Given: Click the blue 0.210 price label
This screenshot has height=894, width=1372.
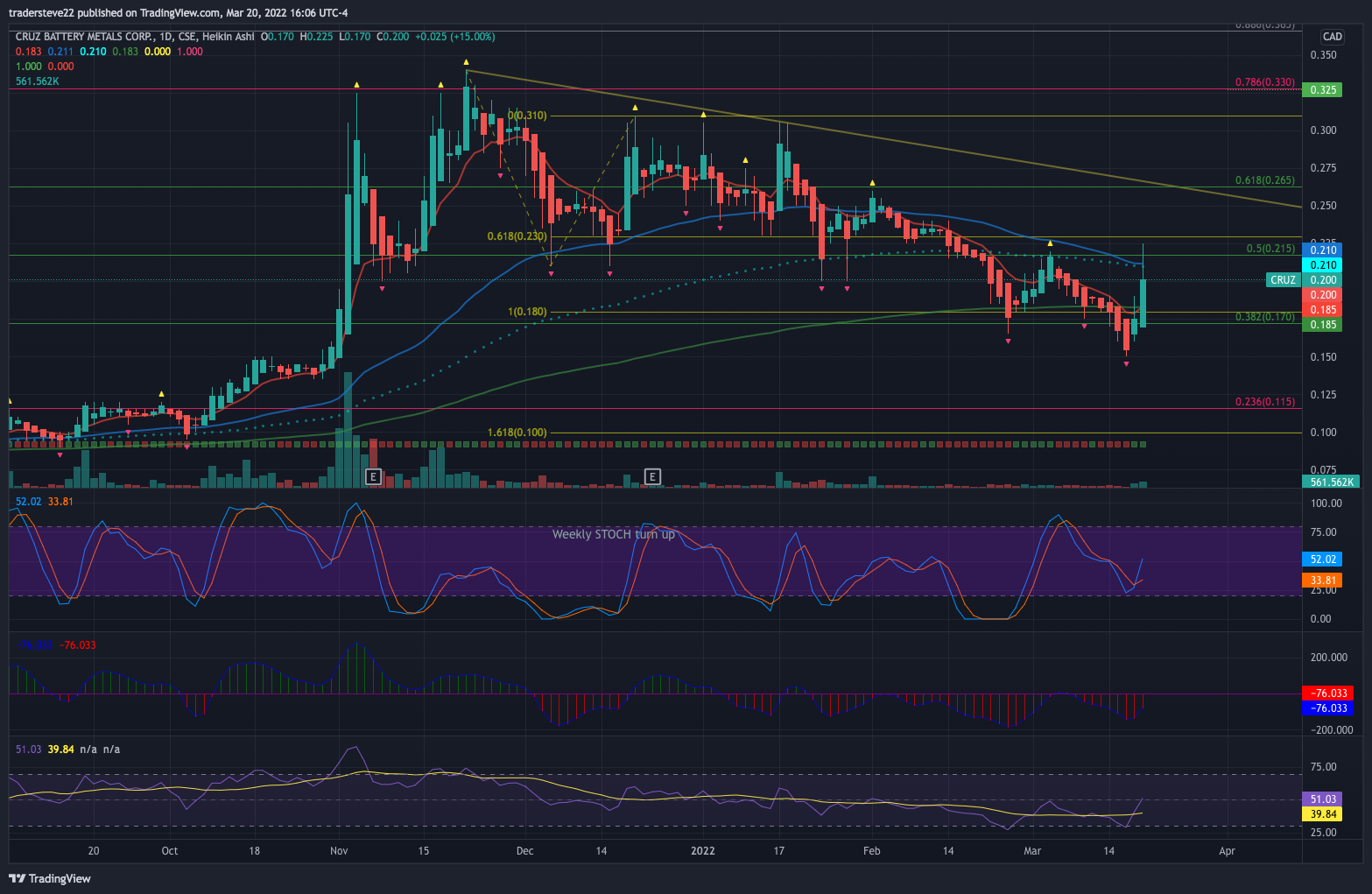Looking at the screenshot, I should pyautogui.click(x=1323, y=250).
